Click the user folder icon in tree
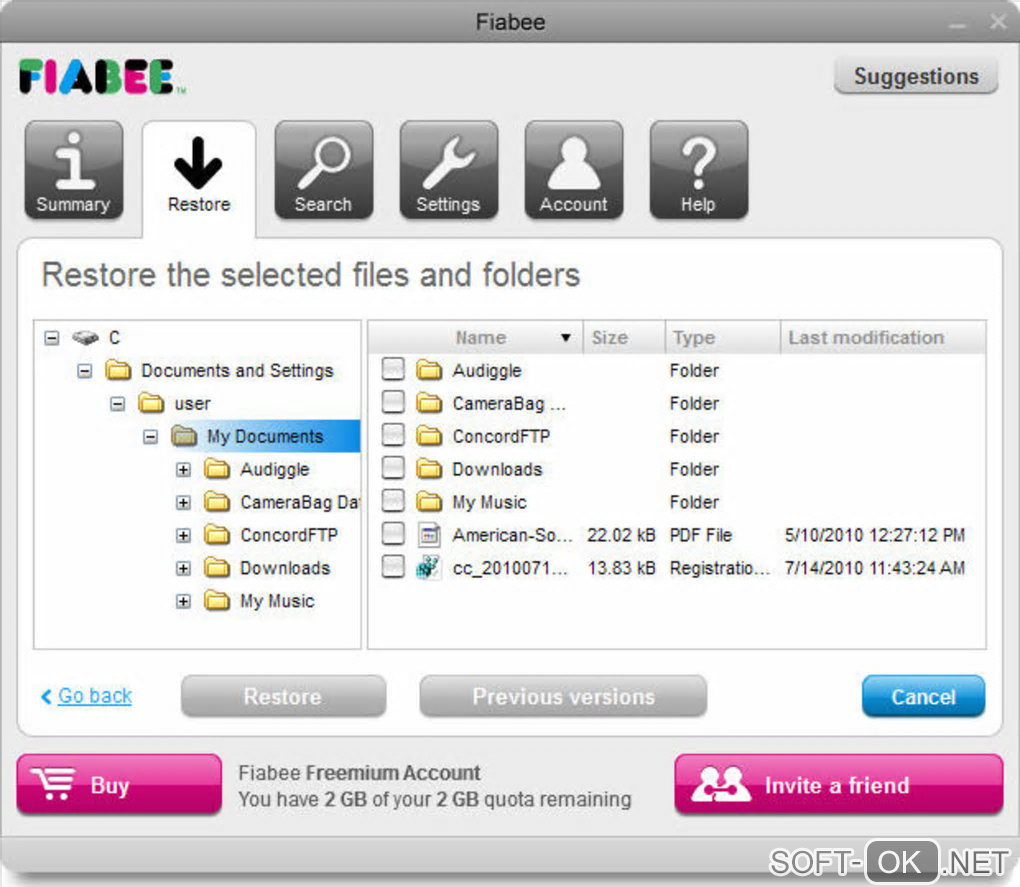This screenshot has height=887, width=1020. [x=151, y=403]
